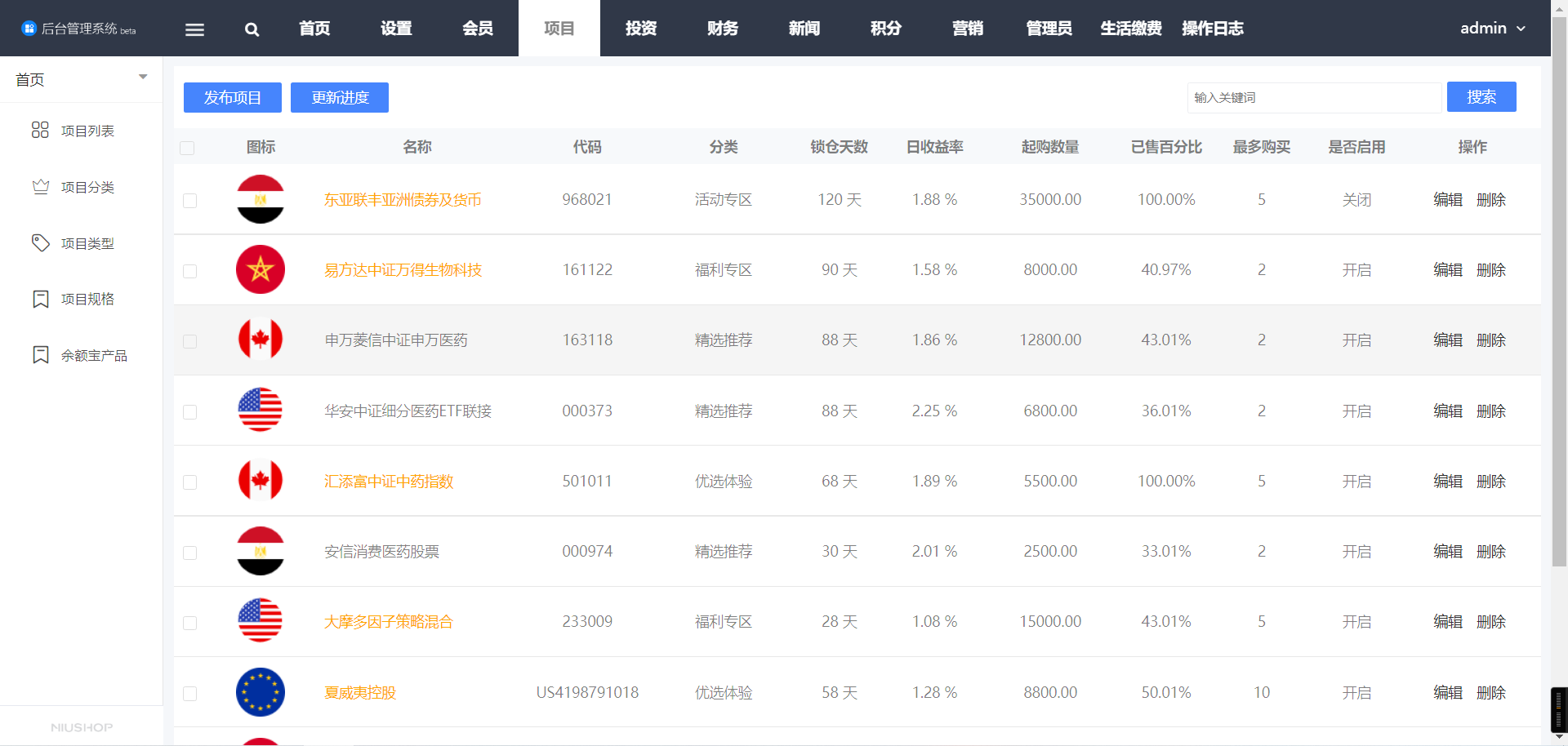Click 删除 for 申万菱信中证申万医药
The width and height of the screenshot is (1568, 746).
(1491, 340)
